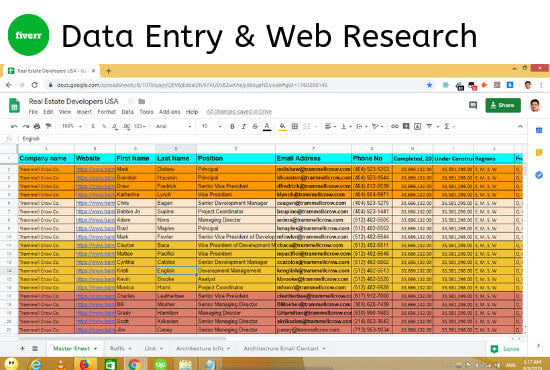550x370 pixels.
Task: Reload the page in Chrome
Action: [34, 85]
